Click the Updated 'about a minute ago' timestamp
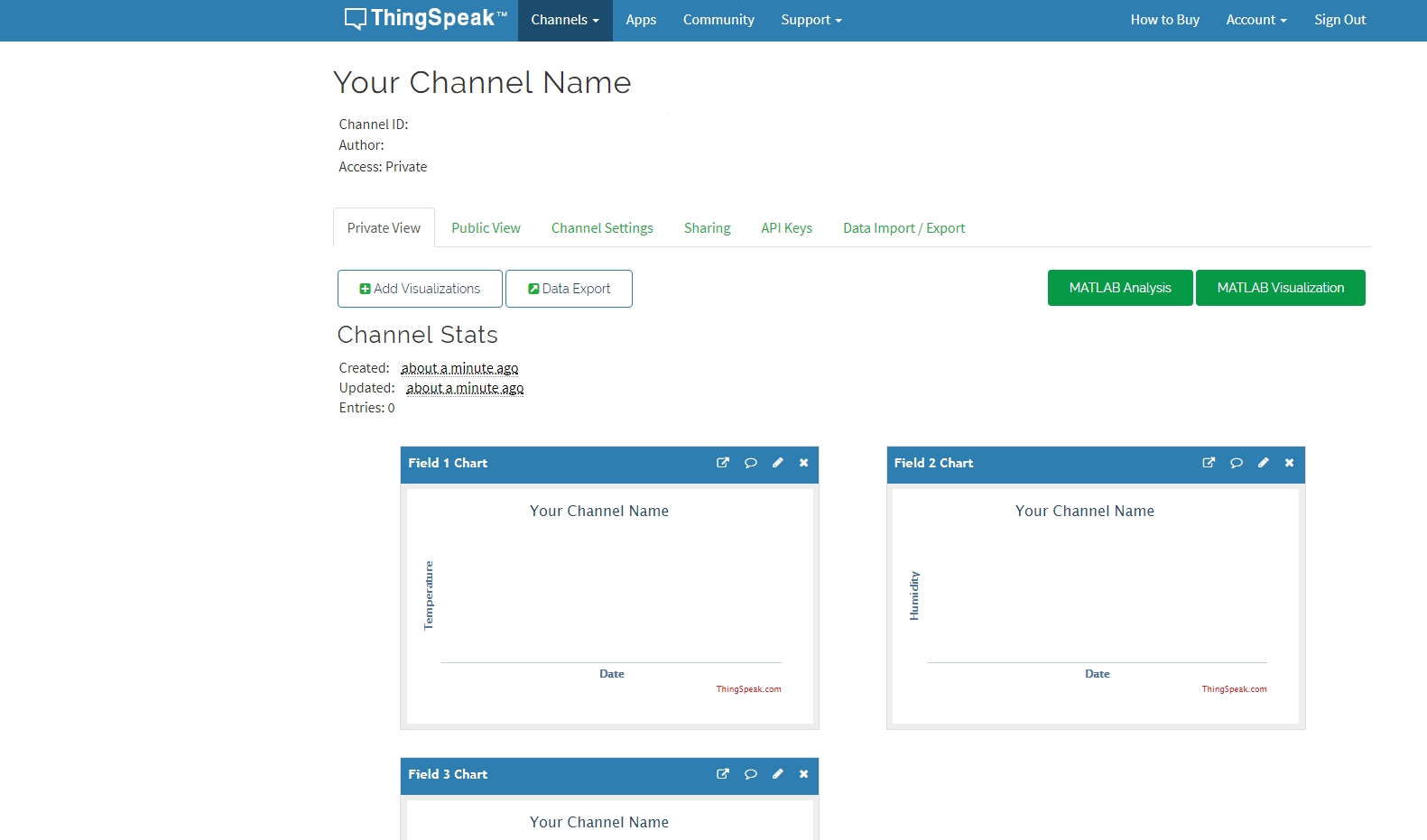1427x840 pixels. 465,388
